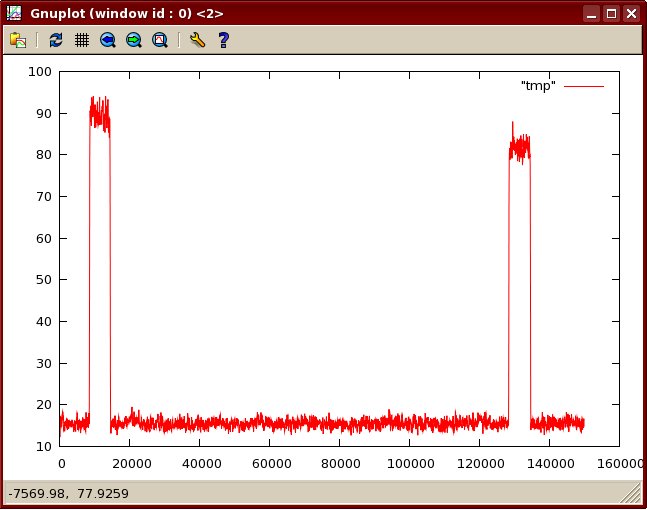
Task: Click the red legend line sample
Action: point(584,86)
